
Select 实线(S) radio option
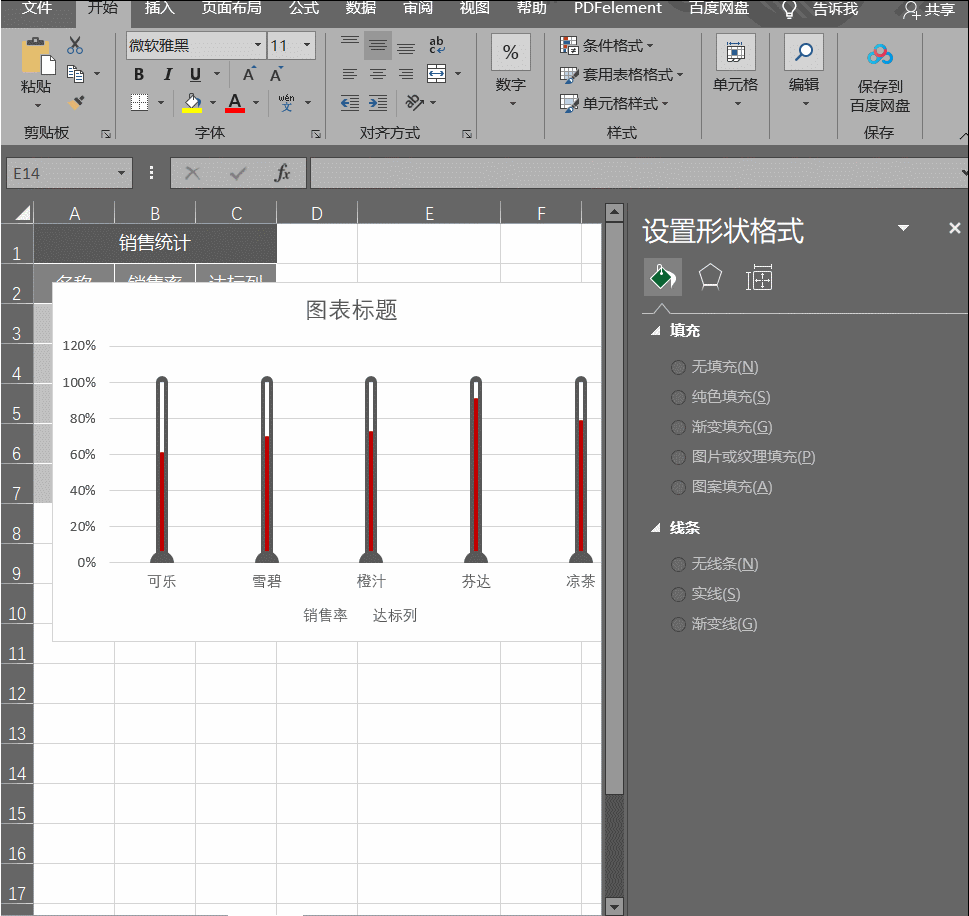(678, 595)
